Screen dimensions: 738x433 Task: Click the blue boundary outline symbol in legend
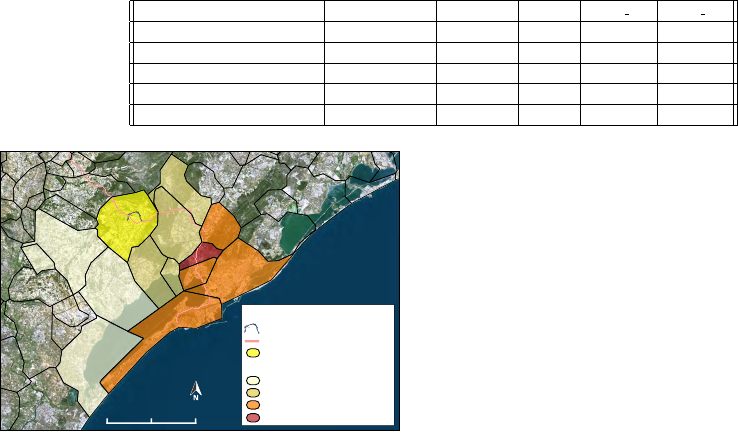coord(253,328)
